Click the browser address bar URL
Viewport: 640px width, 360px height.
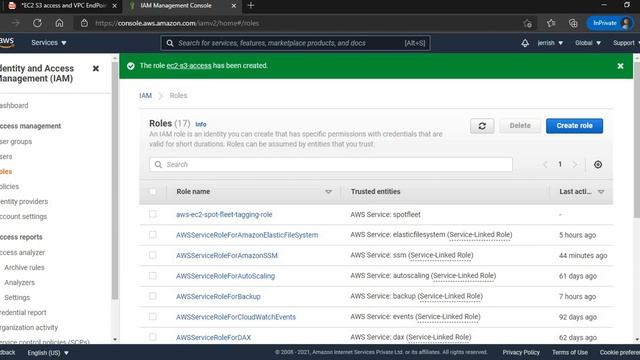(x=177, y=23)
